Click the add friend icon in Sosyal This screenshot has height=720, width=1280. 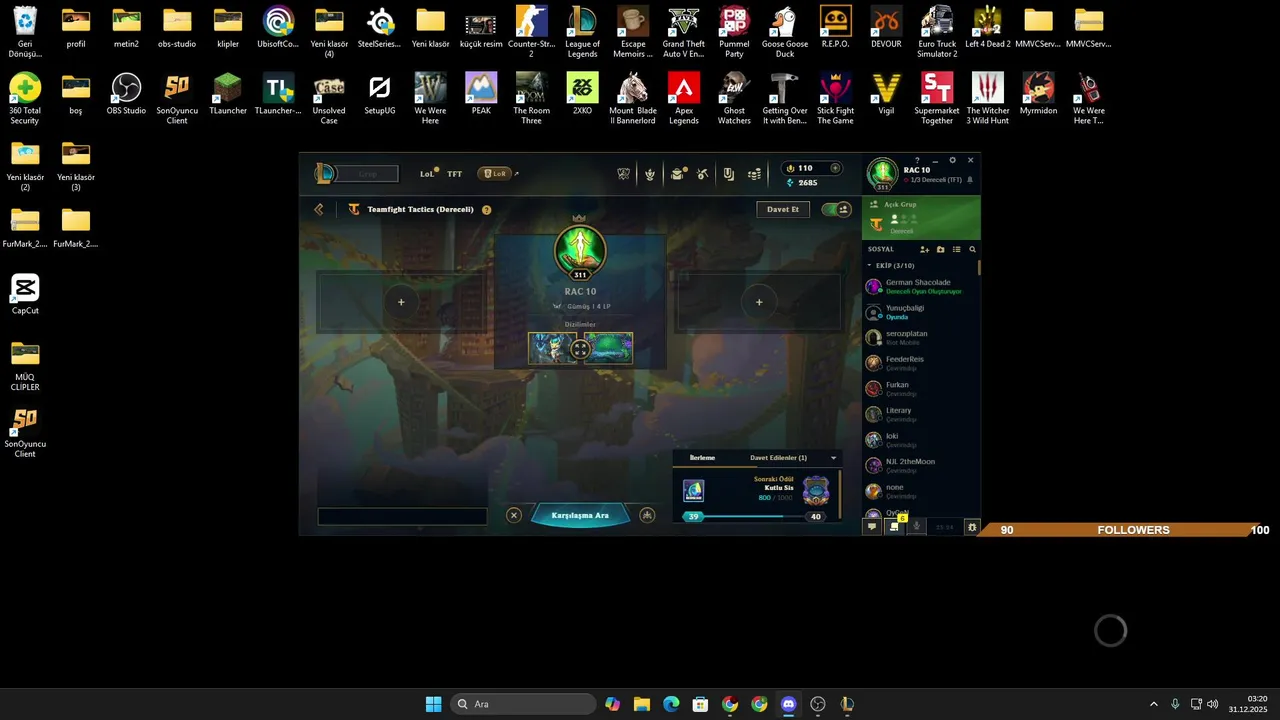(x=924, y=249)
